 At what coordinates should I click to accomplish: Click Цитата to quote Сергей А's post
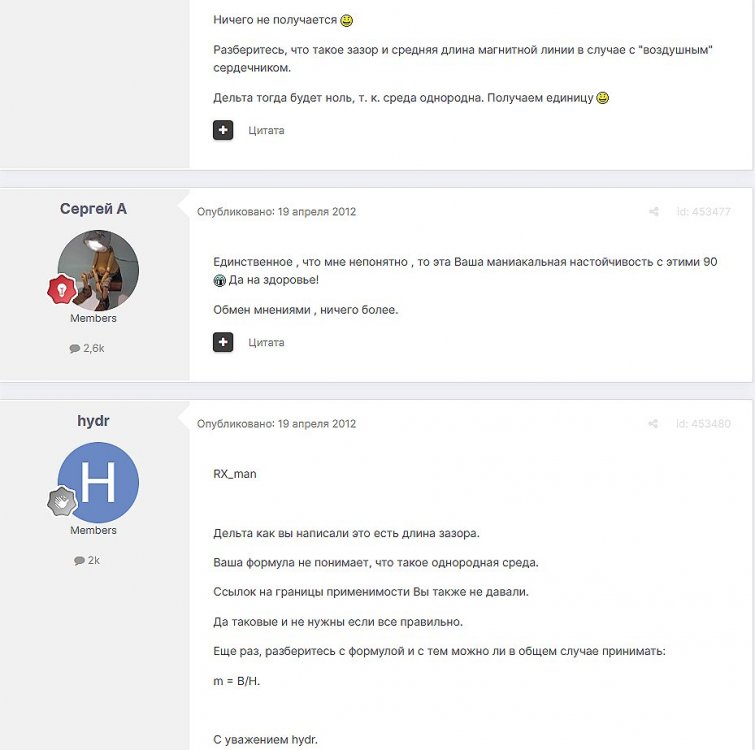tap(266, 343)
